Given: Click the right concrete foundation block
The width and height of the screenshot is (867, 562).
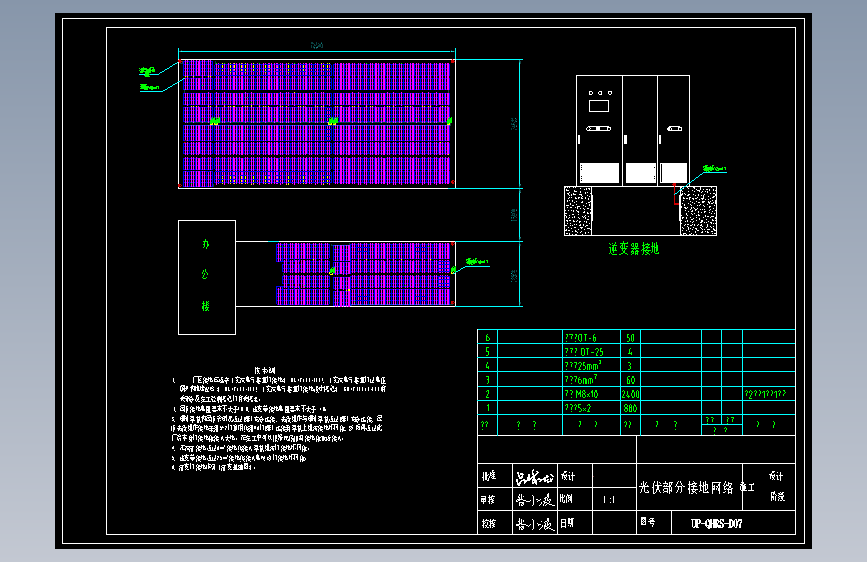Looking at the screenshot, I should [x=698, y=211].
